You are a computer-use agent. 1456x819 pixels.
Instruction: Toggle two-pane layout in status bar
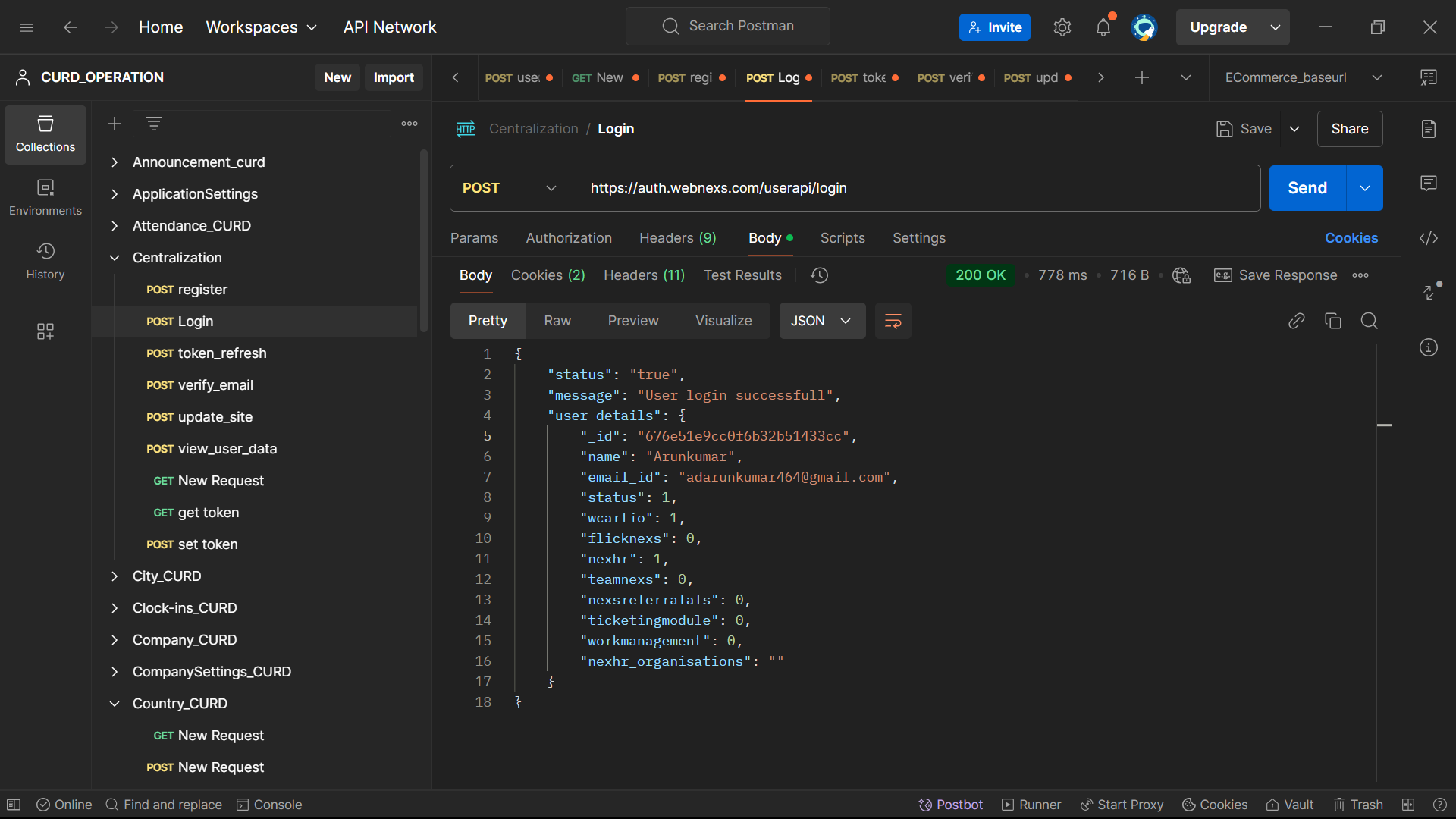[1408, 805]
